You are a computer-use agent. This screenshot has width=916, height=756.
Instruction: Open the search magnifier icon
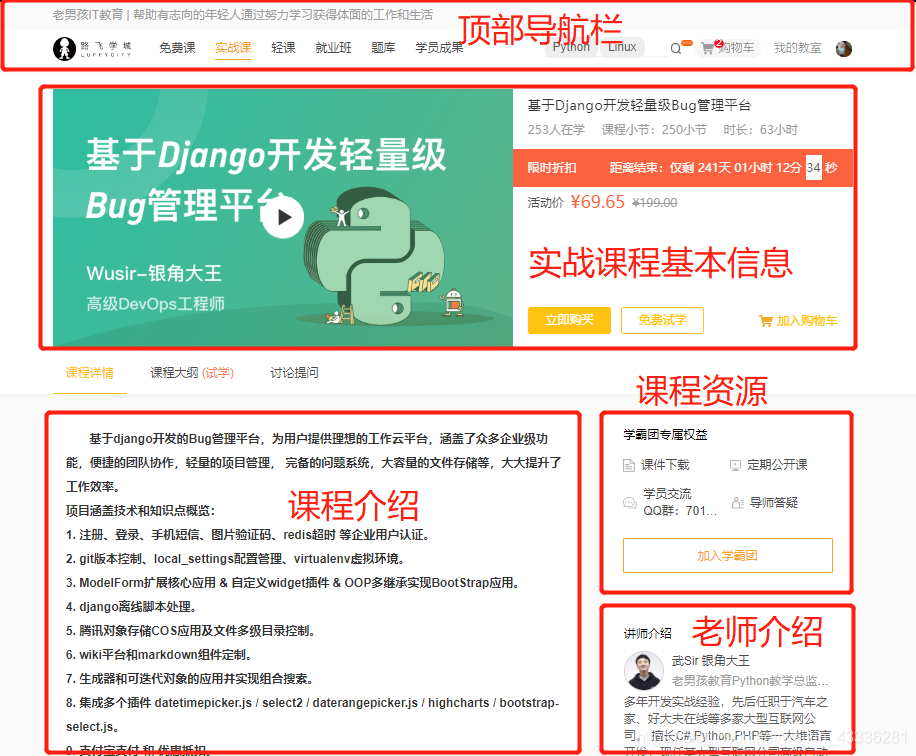coord(676,48)
